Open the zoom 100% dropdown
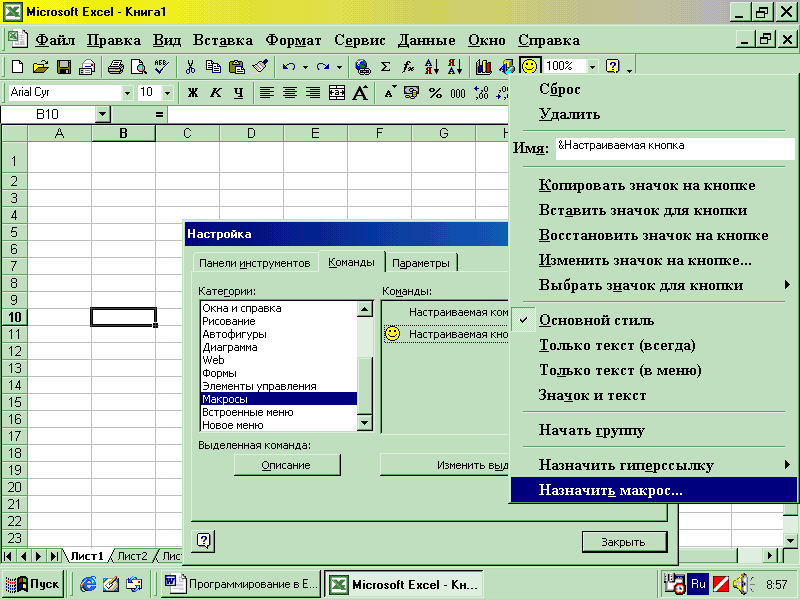 (x=592, y=66)
